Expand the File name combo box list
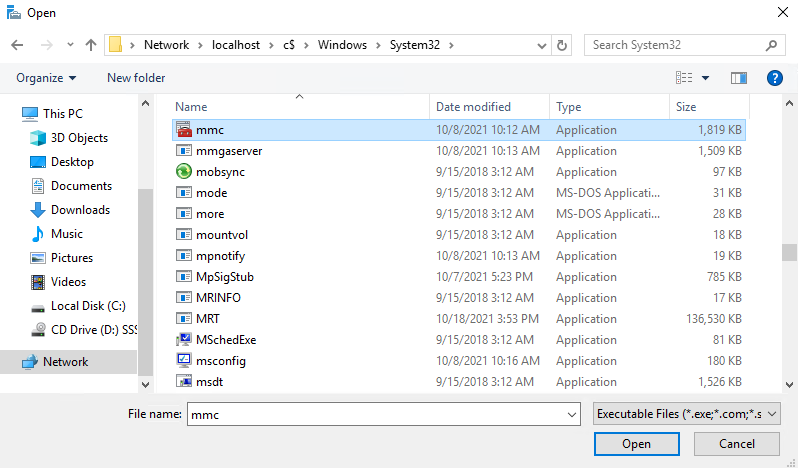The image size is (798, 468). 572,415
